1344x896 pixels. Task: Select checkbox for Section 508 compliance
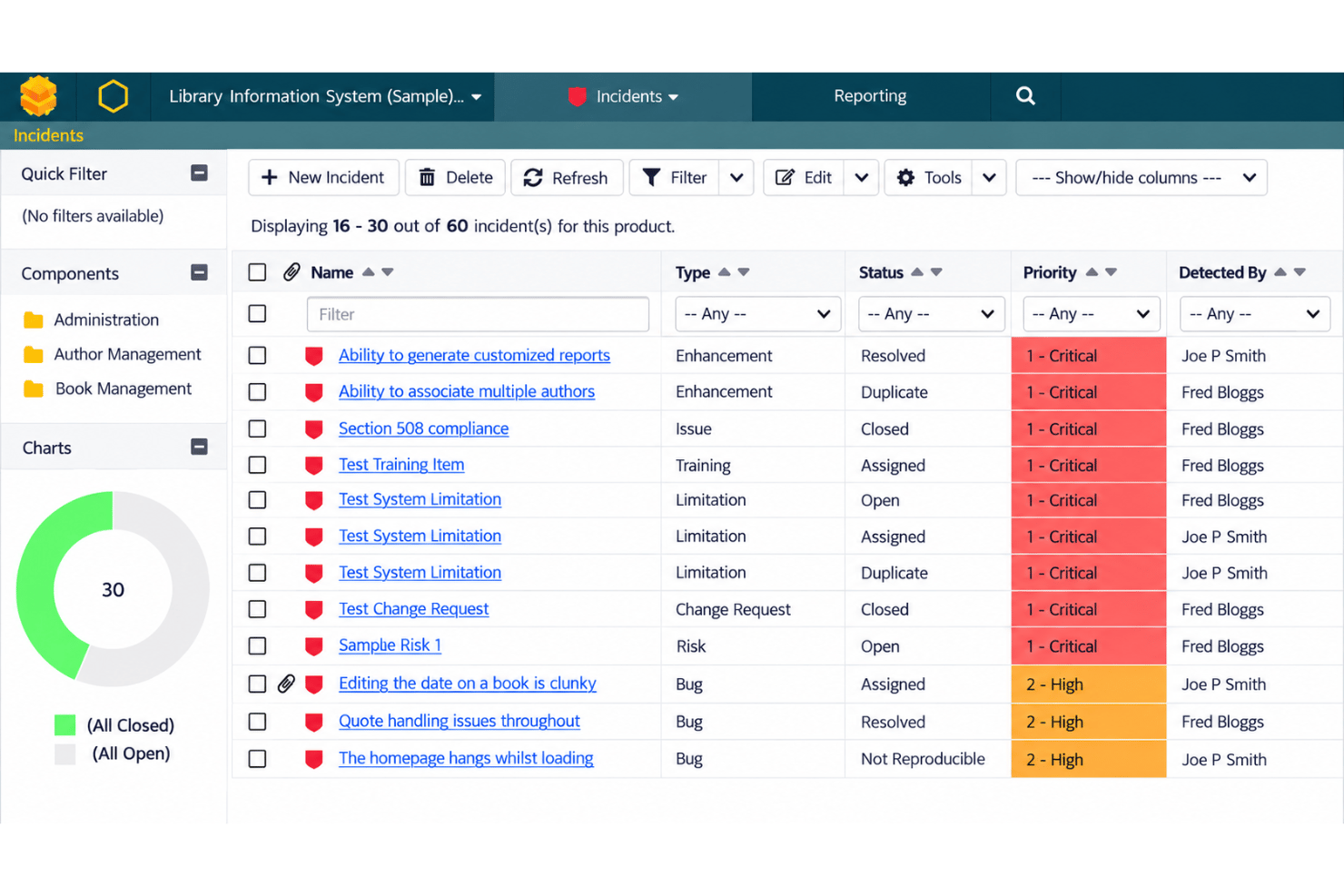pyautogui.click(x=258, y=428)
